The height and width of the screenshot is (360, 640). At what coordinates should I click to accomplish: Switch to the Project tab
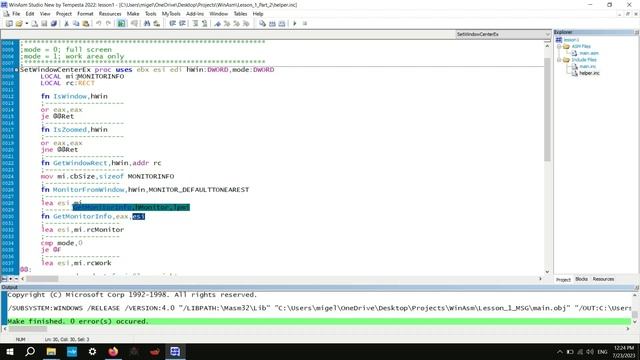click(x=563, y=280)
